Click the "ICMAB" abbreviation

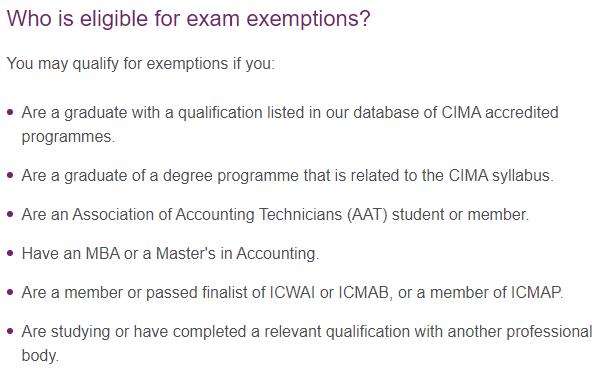pyautogui.click(x=365, y=292)
